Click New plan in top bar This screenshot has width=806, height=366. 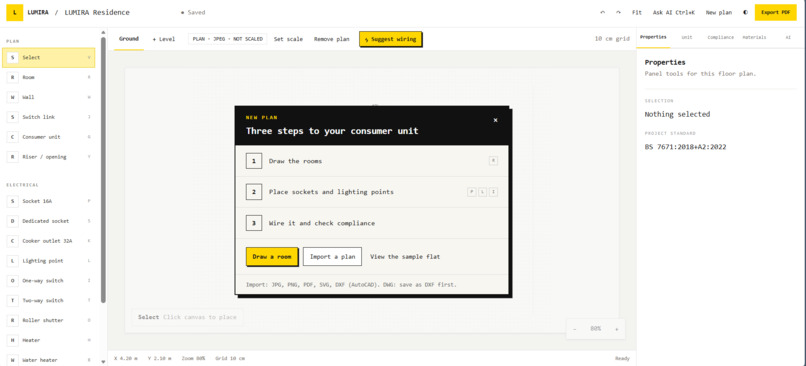point(719,13)
